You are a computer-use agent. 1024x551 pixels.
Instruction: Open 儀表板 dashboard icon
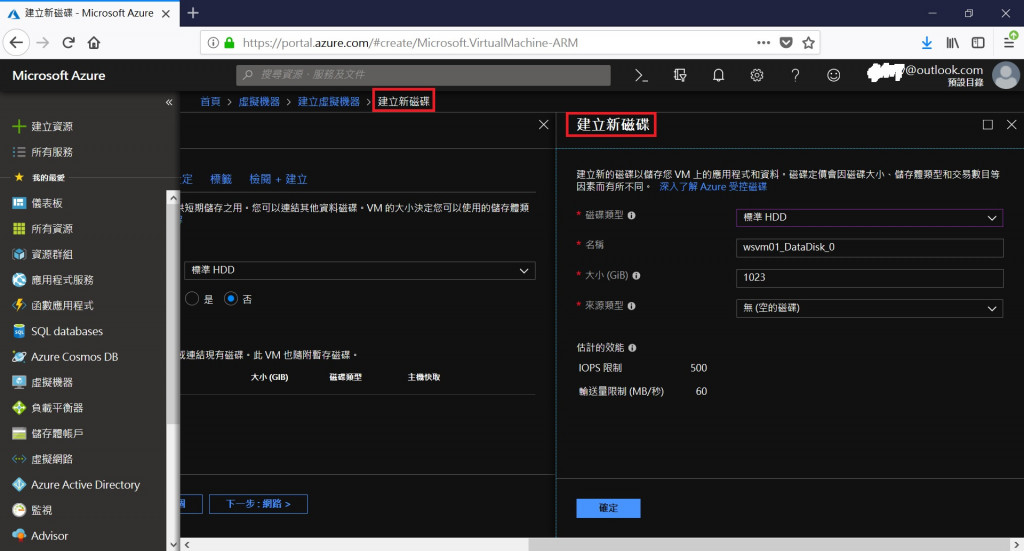[x=19, y=203]
